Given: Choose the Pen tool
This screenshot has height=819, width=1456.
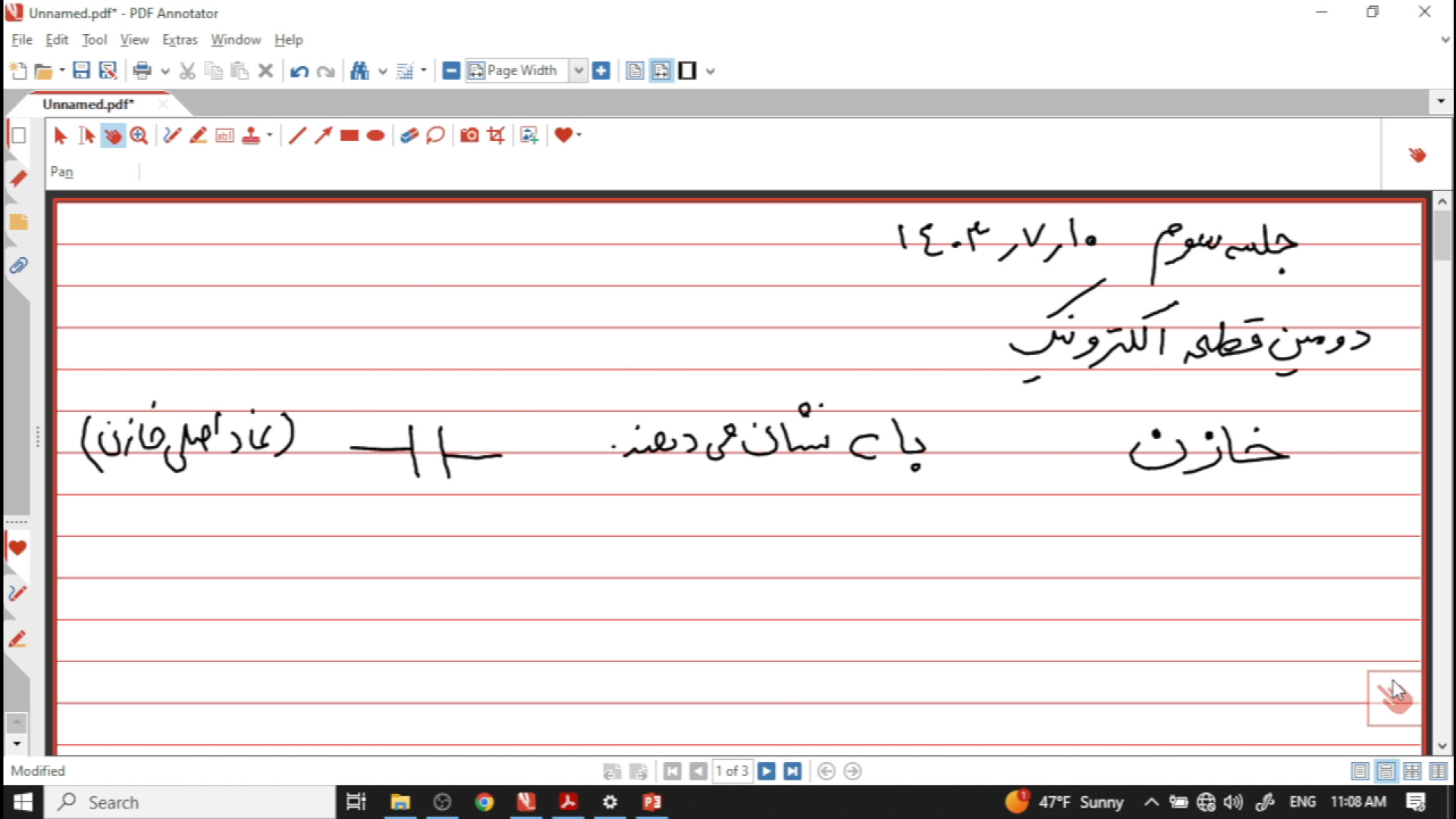Looking at the screenshot, I should (172, 136).
